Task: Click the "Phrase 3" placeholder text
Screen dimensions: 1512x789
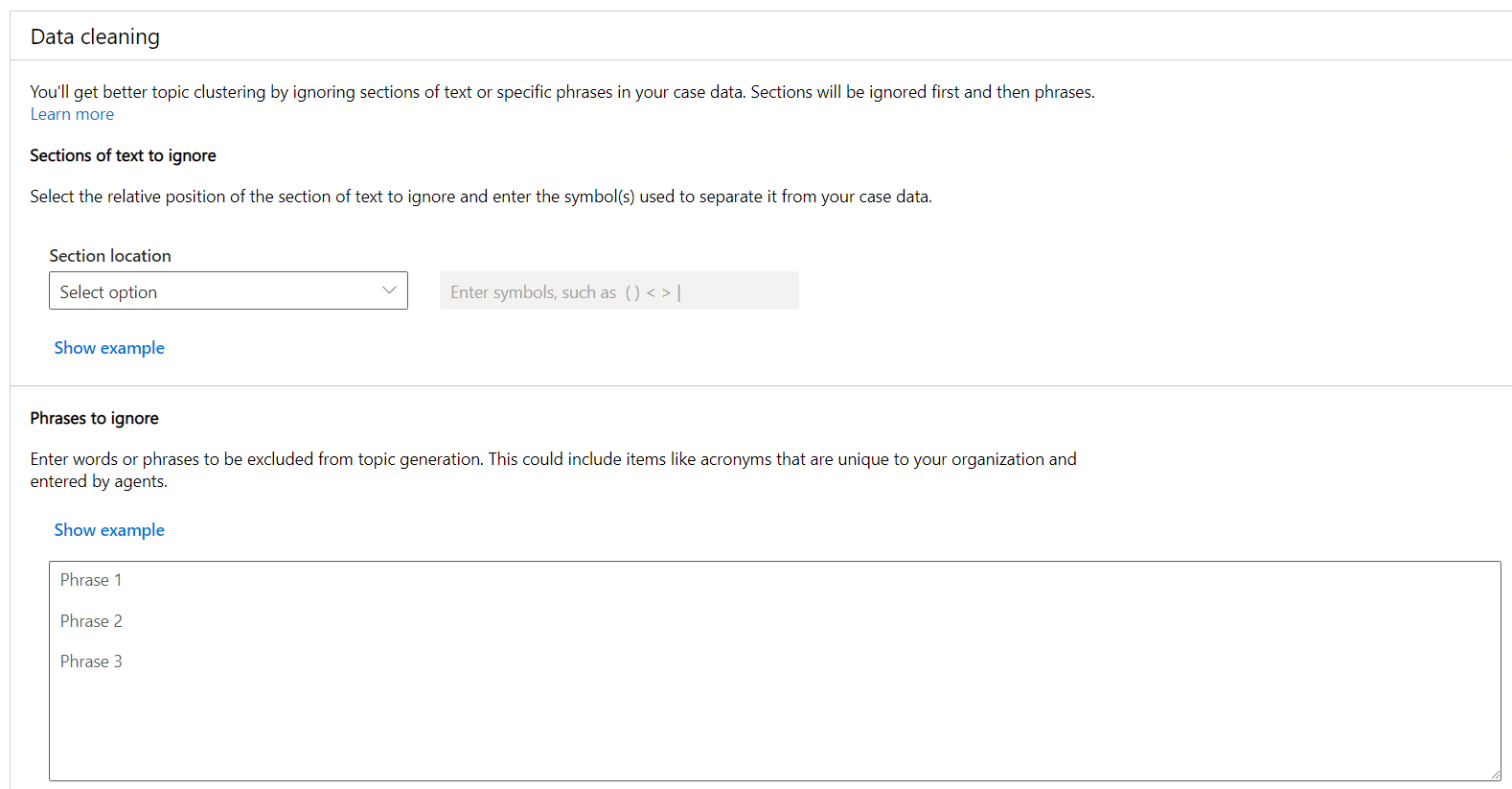Action: (91, 661)
